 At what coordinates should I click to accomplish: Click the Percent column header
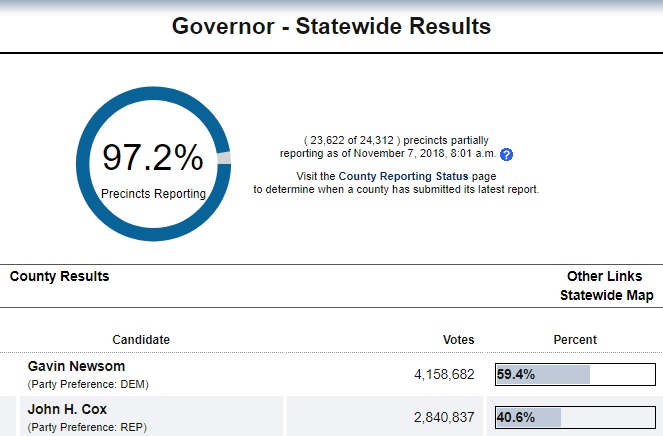pos(575,340)
